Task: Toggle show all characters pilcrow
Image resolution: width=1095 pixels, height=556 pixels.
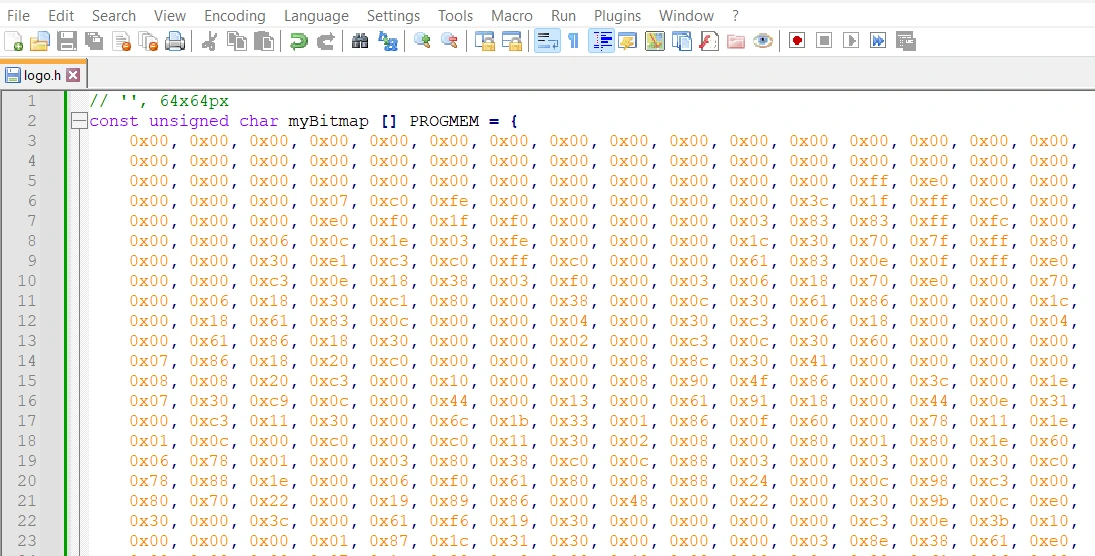Action: tap(573, 41)
